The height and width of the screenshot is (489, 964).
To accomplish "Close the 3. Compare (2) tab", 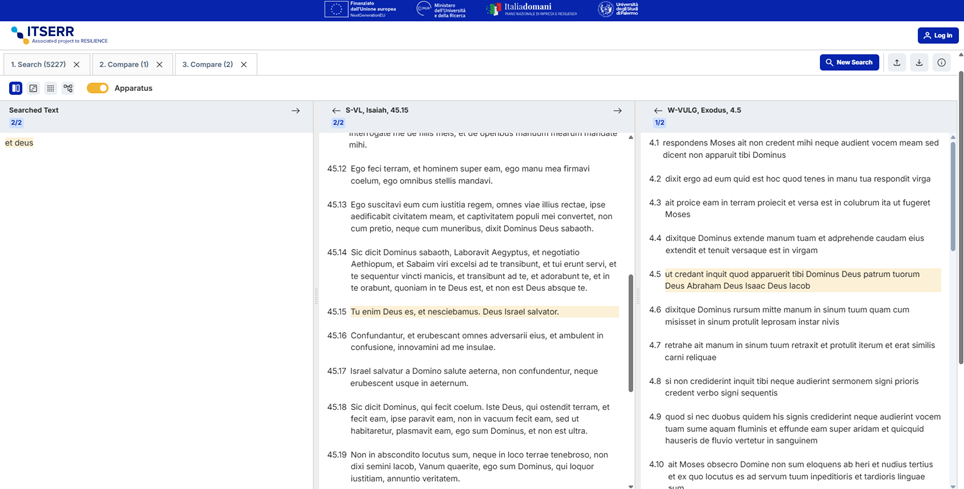I will point(244,64).
